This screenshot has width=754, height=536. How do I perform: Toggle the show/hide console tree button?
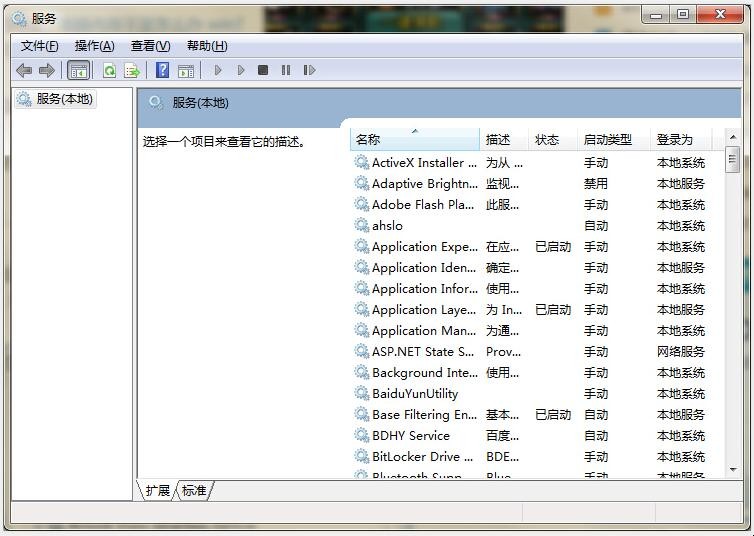78,70
